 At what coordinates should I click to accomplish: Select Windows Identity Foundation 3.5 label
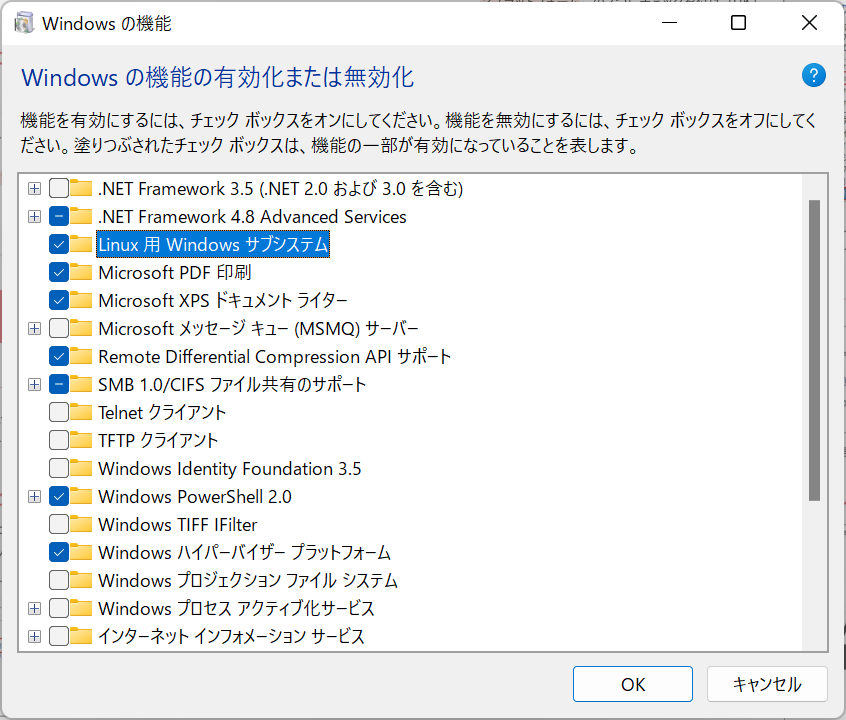pyautogui.click(x=230, y=469)
